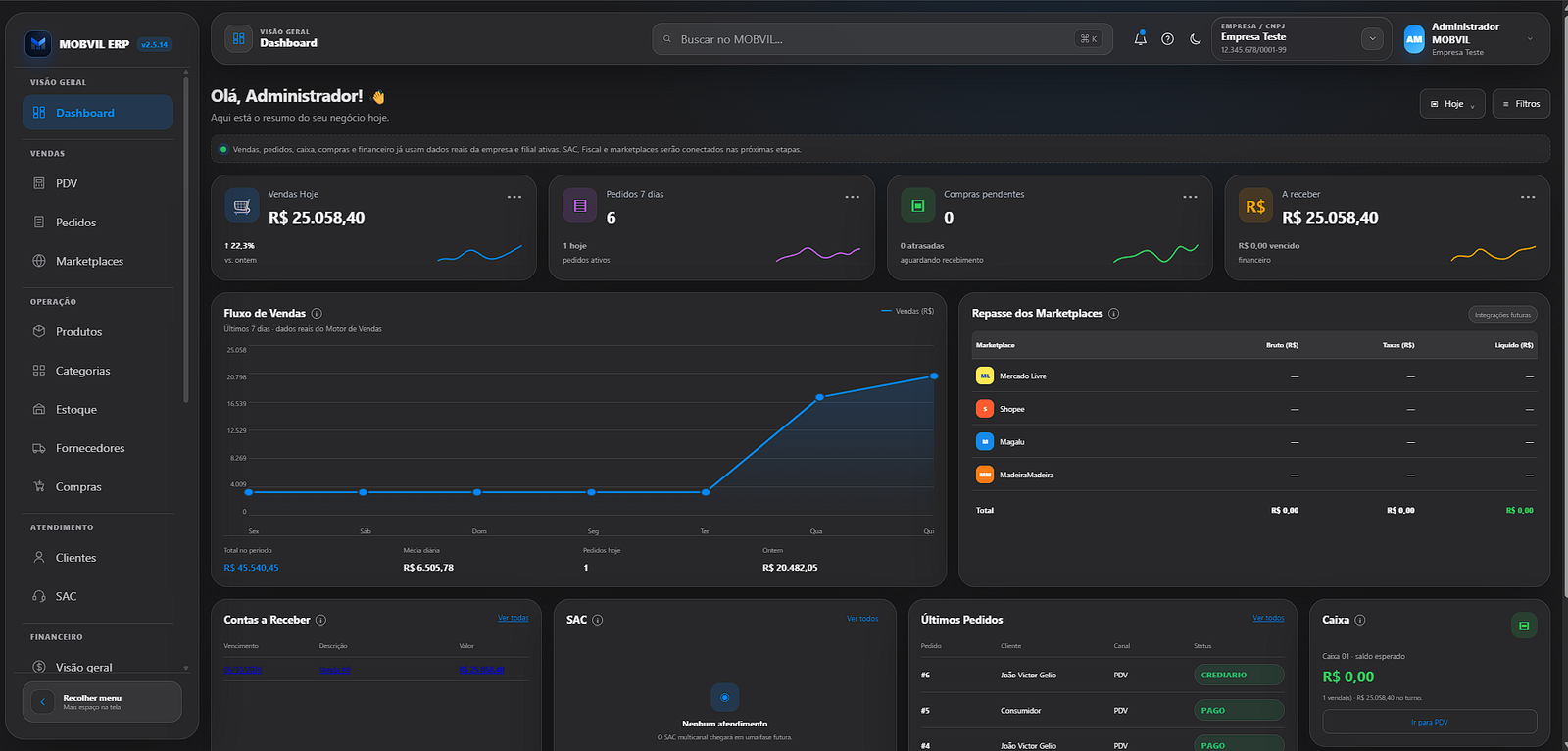Click the Vendas (R$) chart legend
1568x751 pixels.
pyautogui.click(x=907, y=311)
